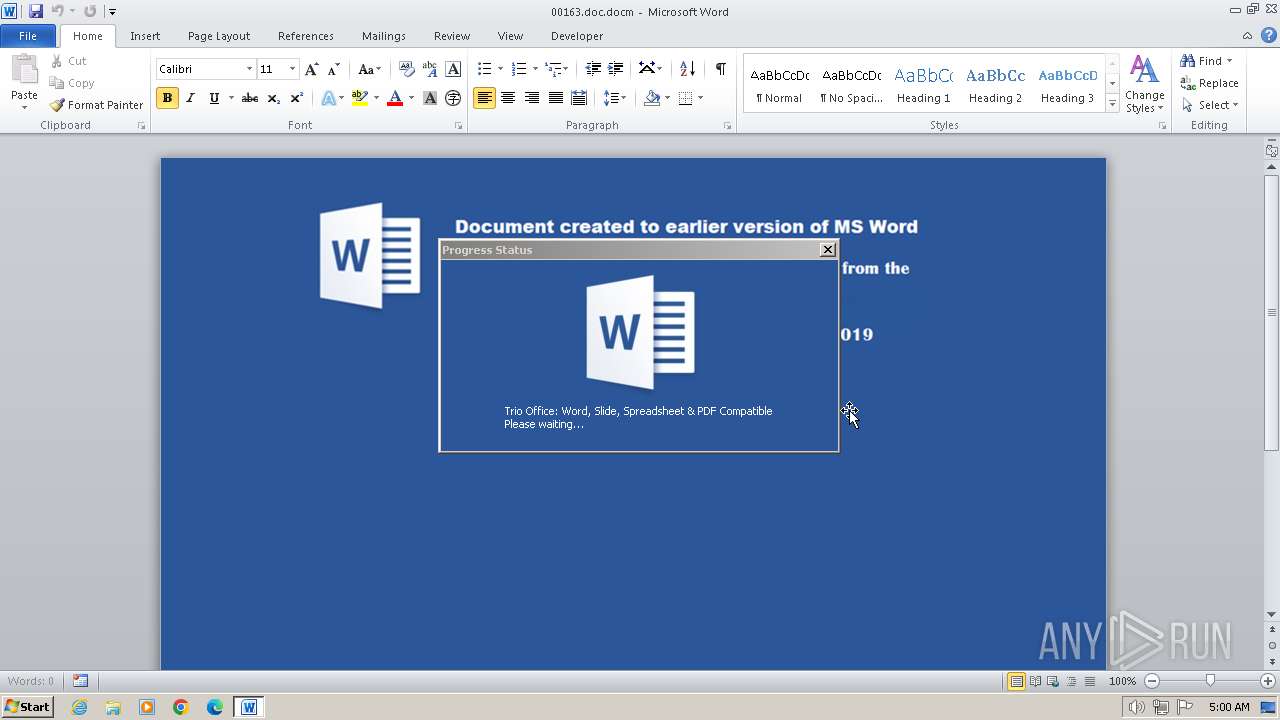
Task: Click the Phonetic Guide icon
Action: coord(430,69)
